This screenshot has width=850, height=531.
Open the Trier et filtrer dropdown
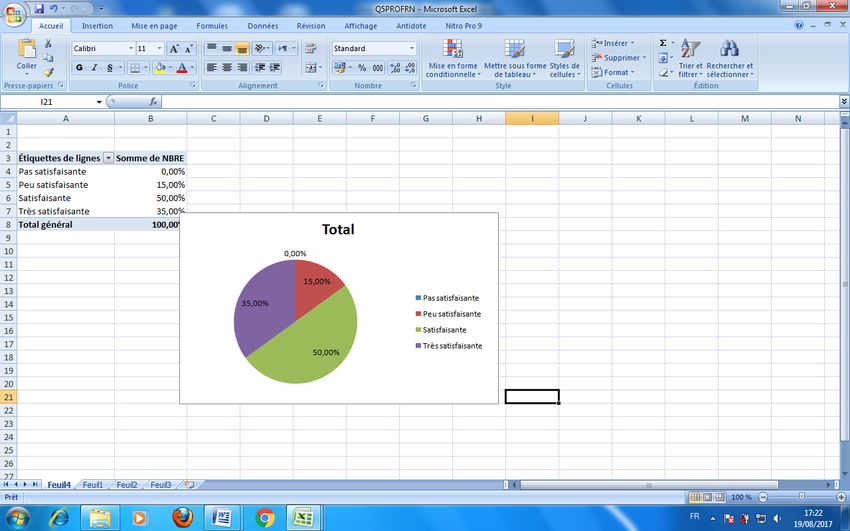click(x=690, y=58)
